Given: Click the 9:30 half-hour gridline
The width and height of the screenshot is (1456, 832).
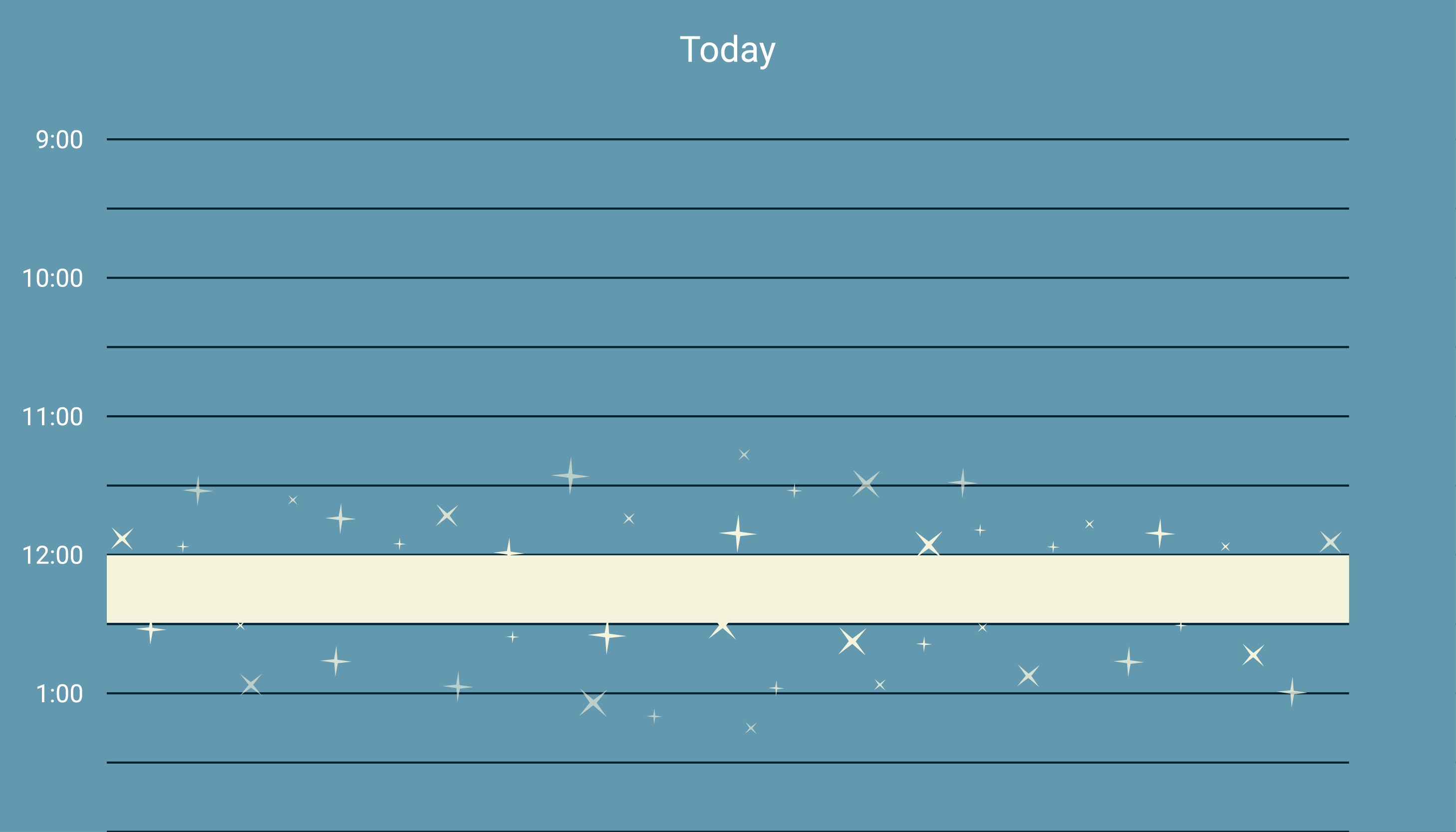Looking at the screenshot, I should 727,209.
